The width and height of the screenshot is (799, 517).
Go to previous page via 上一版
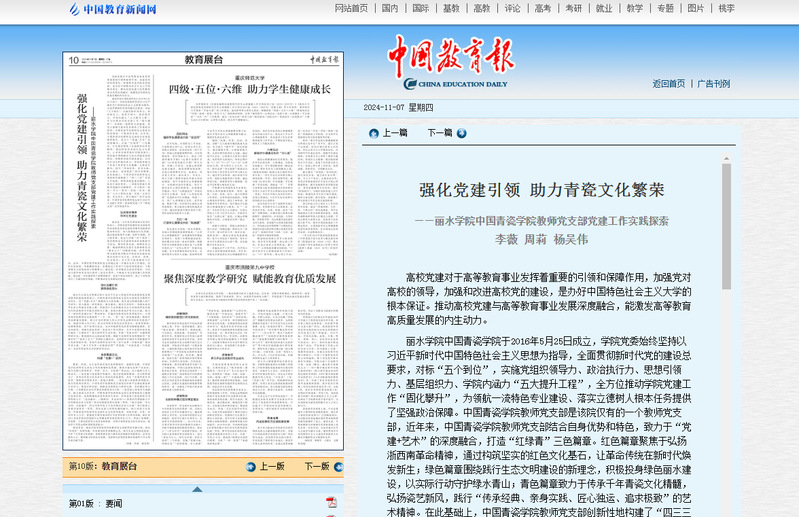point(272,467)
